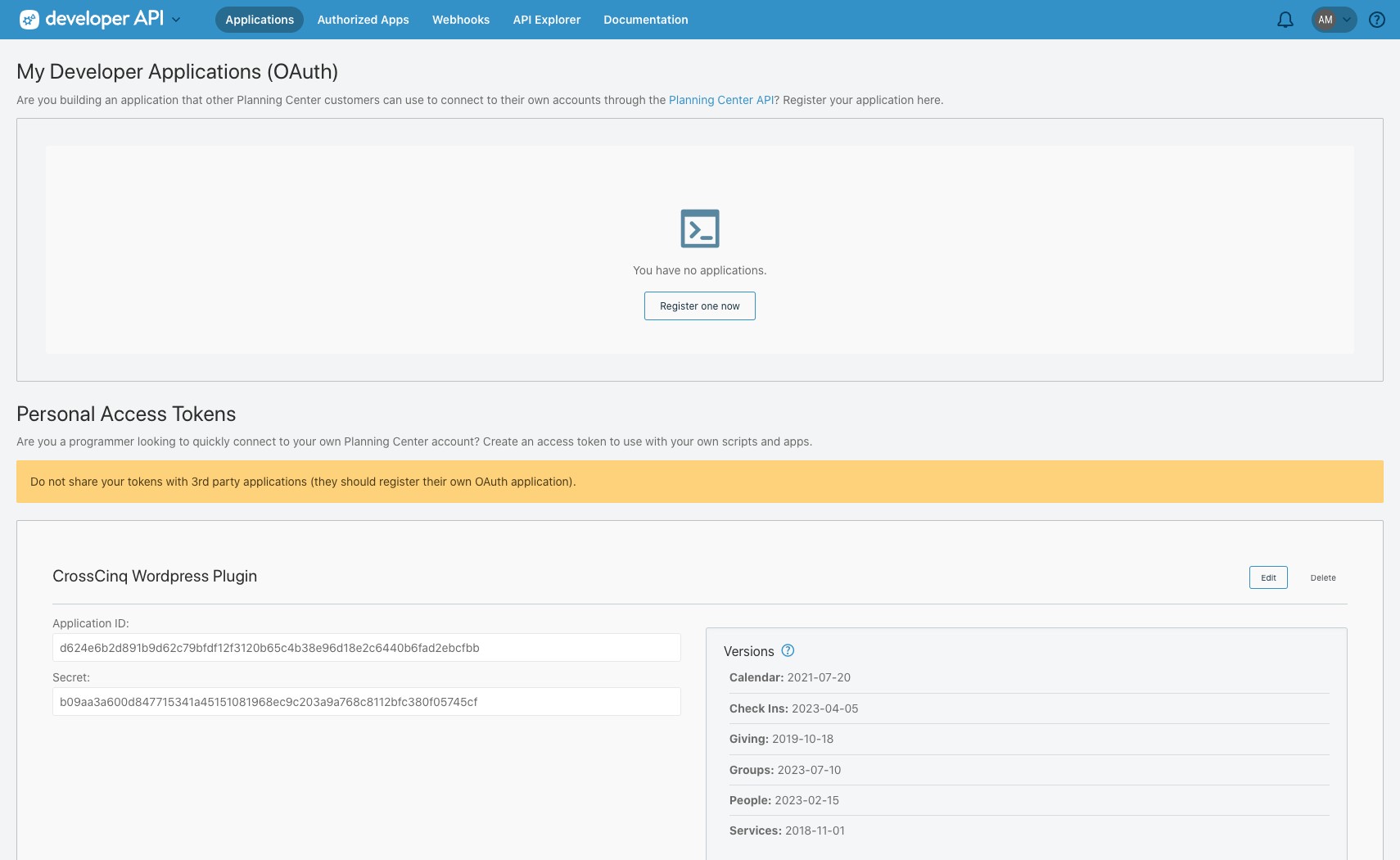Click the terminal no-applications icon
Screen dimensions: 1400x860
[x=700, y=229]
